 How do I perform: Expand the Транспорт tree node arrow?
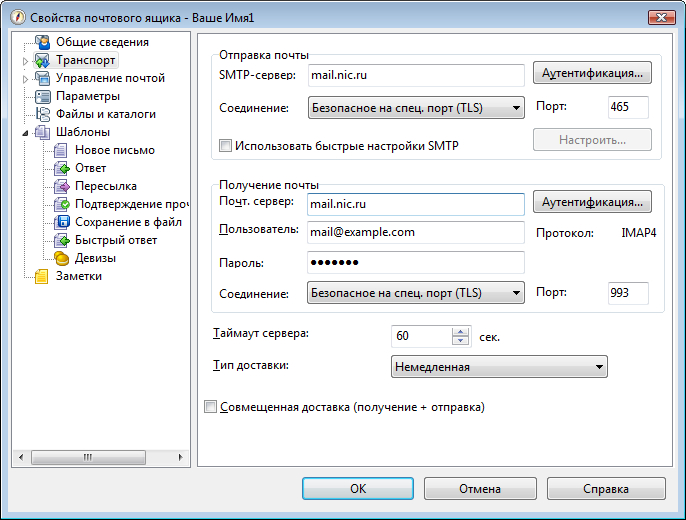(25, 61)
